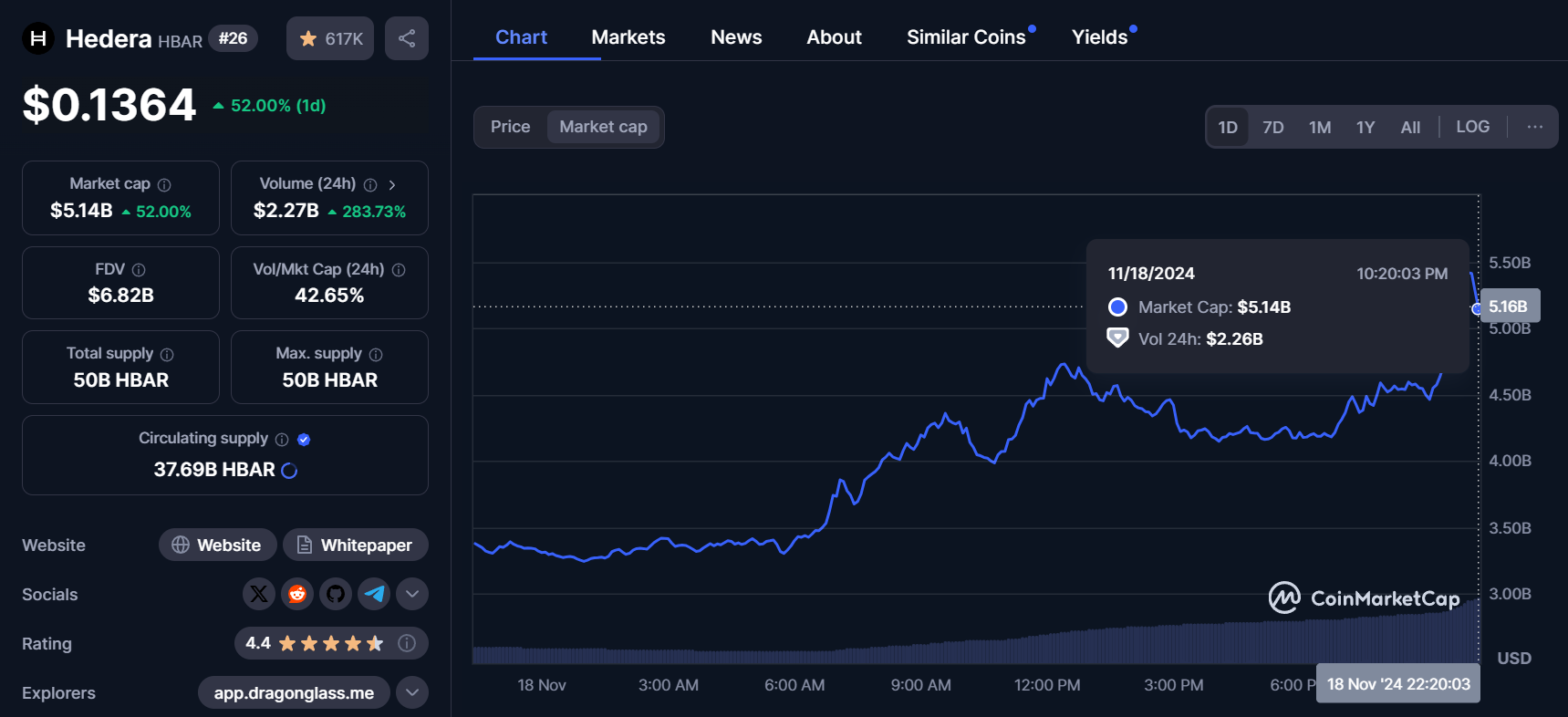This screenshot has width=1568, height=717.
Task: Select the 1M time range
Action: coord(1320,127)
